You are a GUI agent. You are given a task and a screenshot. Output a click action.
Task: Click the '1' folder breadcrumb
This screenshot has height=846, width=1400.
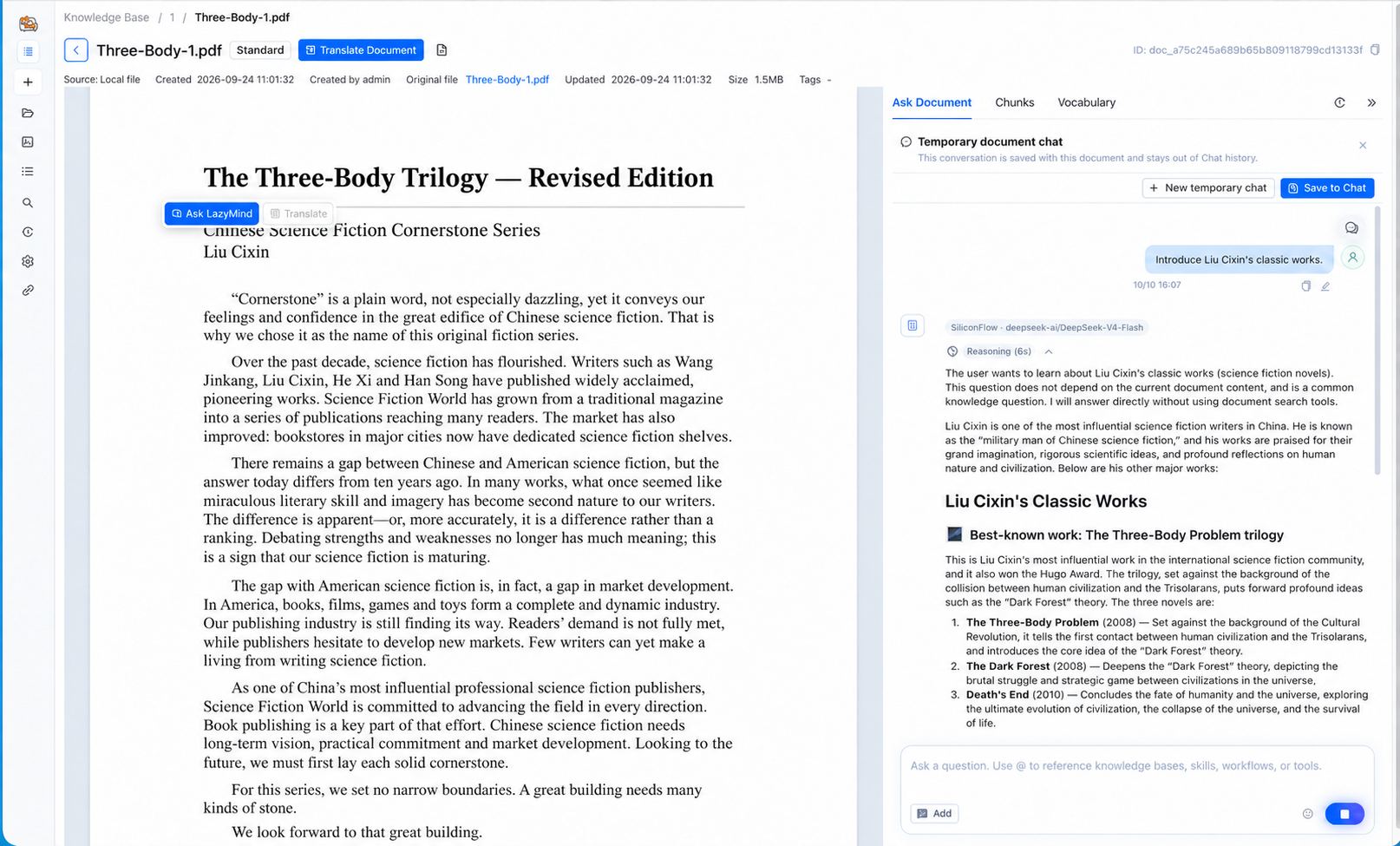coord(172,17)
